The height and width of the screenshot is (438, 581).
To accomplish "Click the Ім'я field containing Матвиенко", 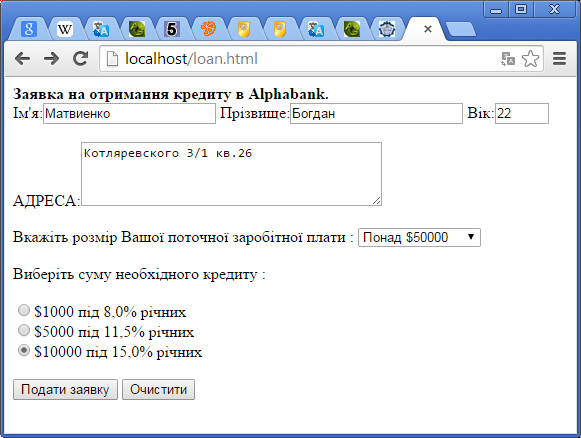I will click(129, 113).
